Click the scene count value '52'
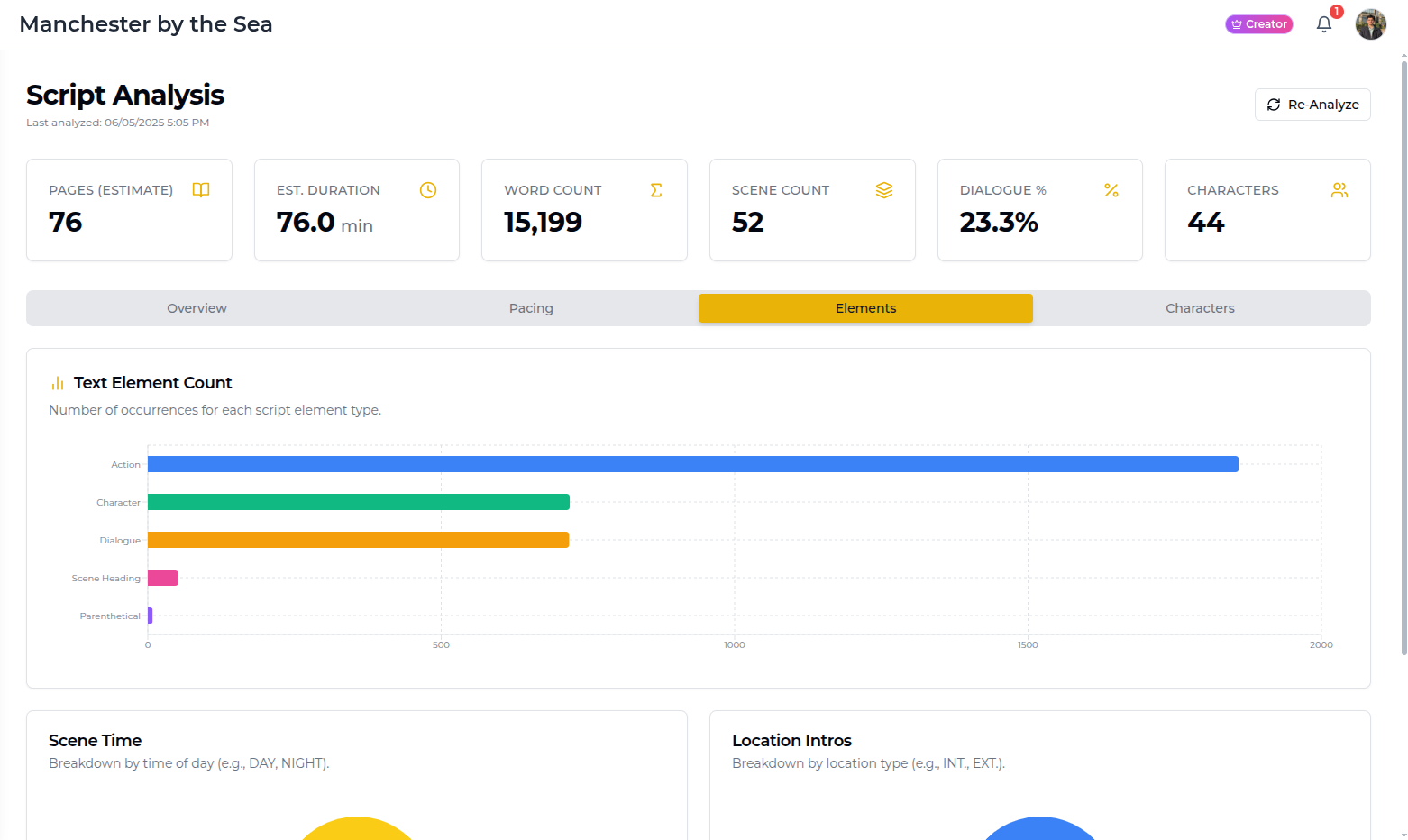 coord(747,222)
